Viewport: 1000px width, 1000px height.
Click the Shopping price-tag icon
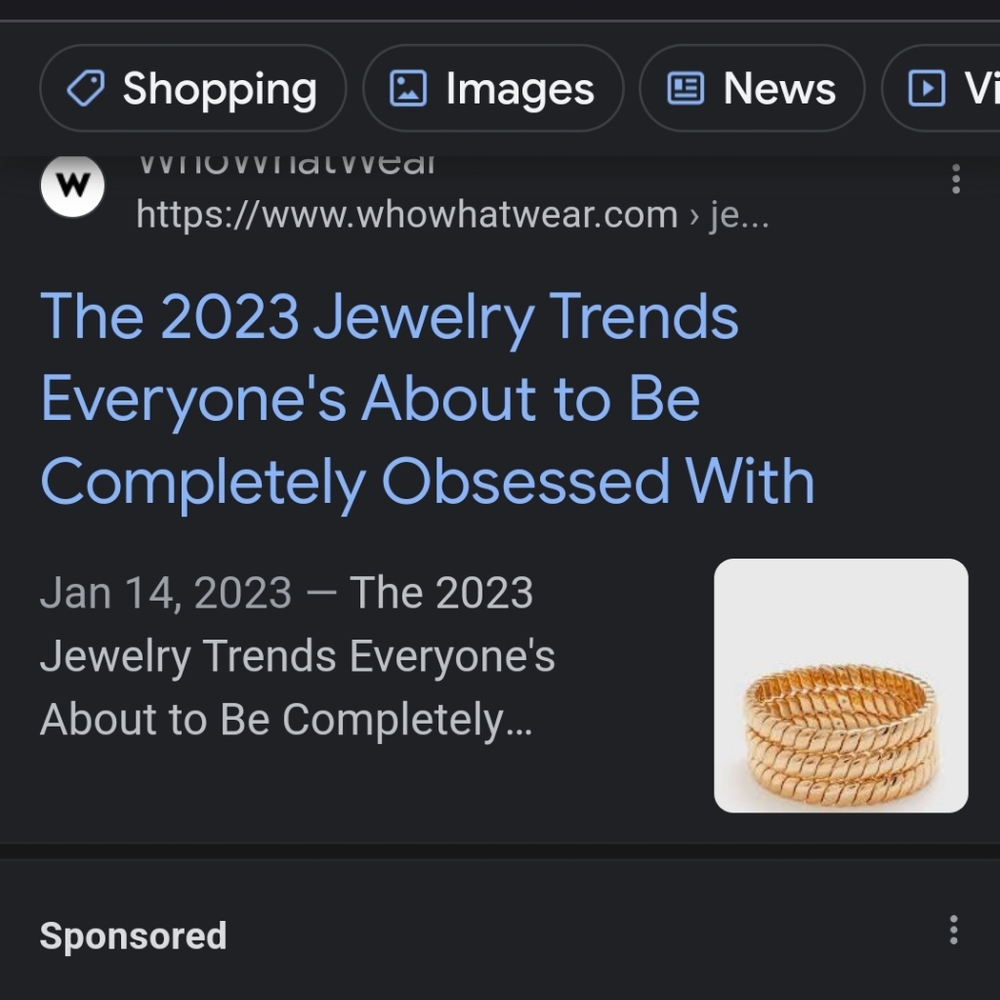[86, 89]
